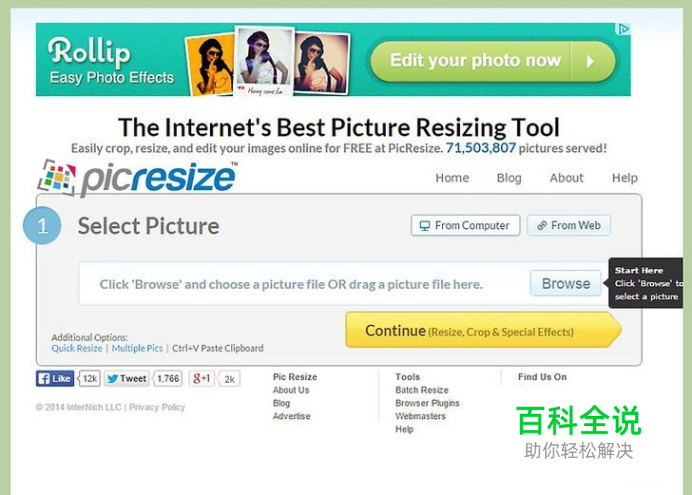Open Help from the top navigation

[x=624, y=178]
